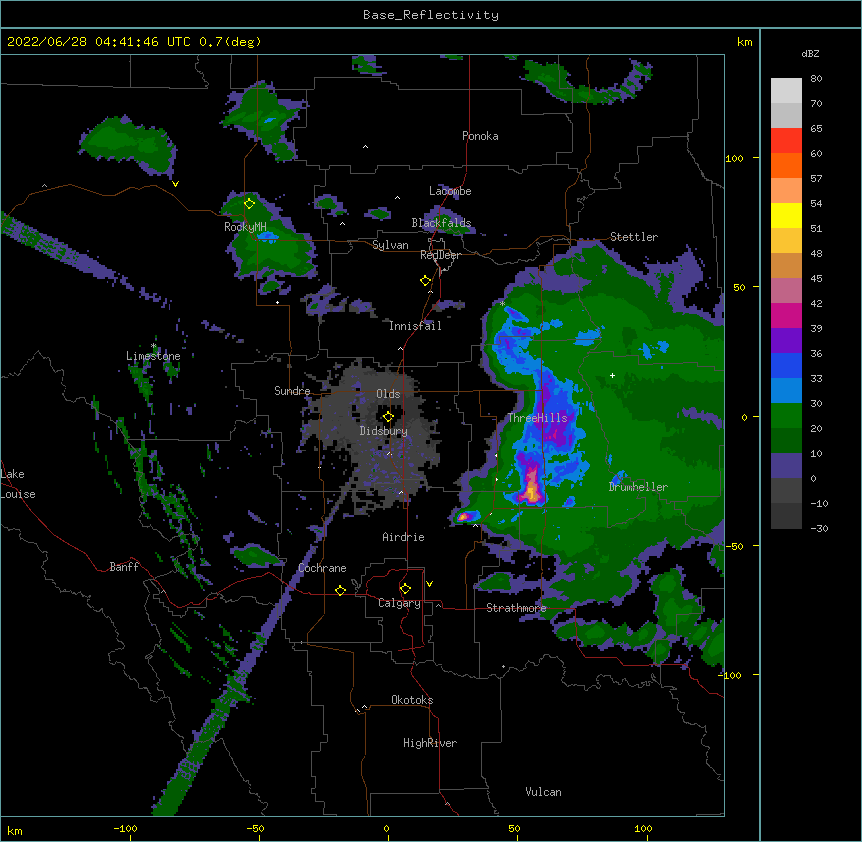This screenshot has height=842, width=862.
Task: Click the Didsbury city label
Action: pyautogui.click(x=384, y=431)
